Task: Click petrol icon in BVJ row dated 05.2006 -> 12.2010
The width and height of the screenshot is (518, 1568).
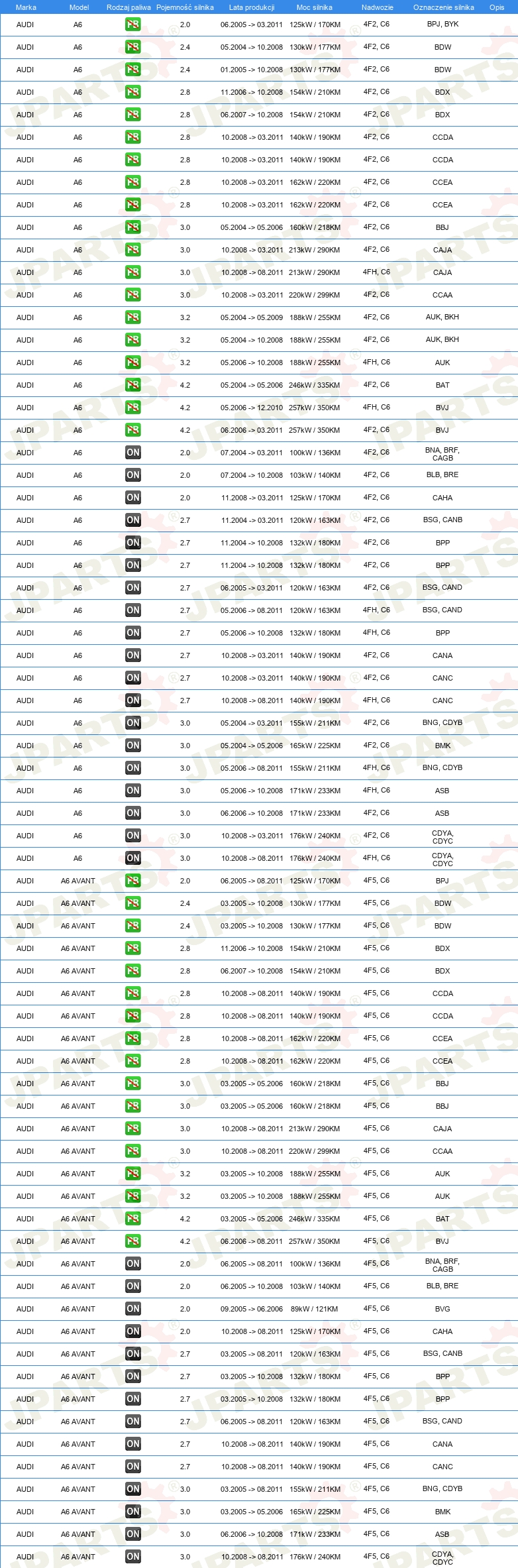Action: point(133,408)
